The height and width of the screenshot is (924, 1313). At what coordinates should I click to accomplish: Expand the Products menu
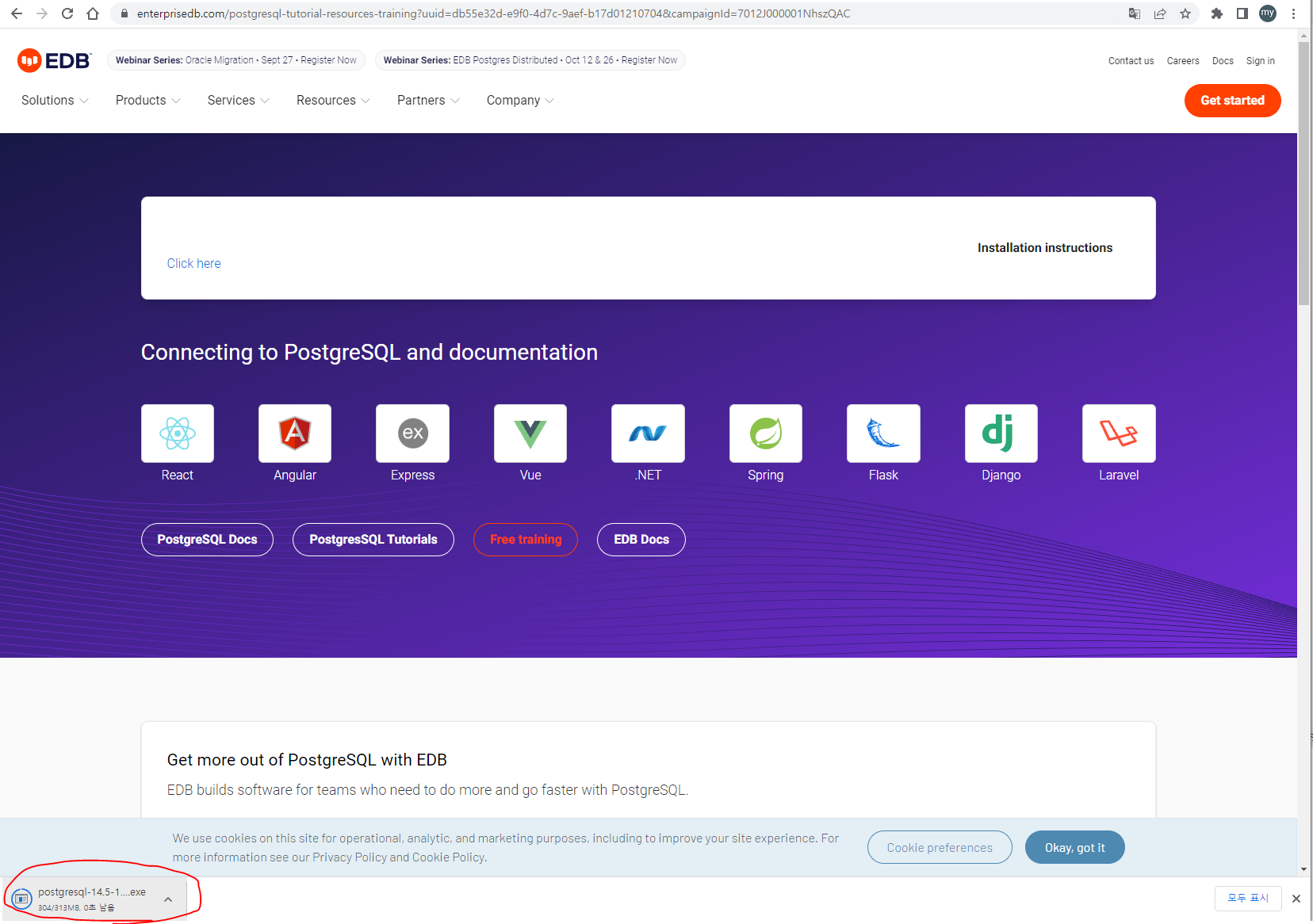pos(148,101)
